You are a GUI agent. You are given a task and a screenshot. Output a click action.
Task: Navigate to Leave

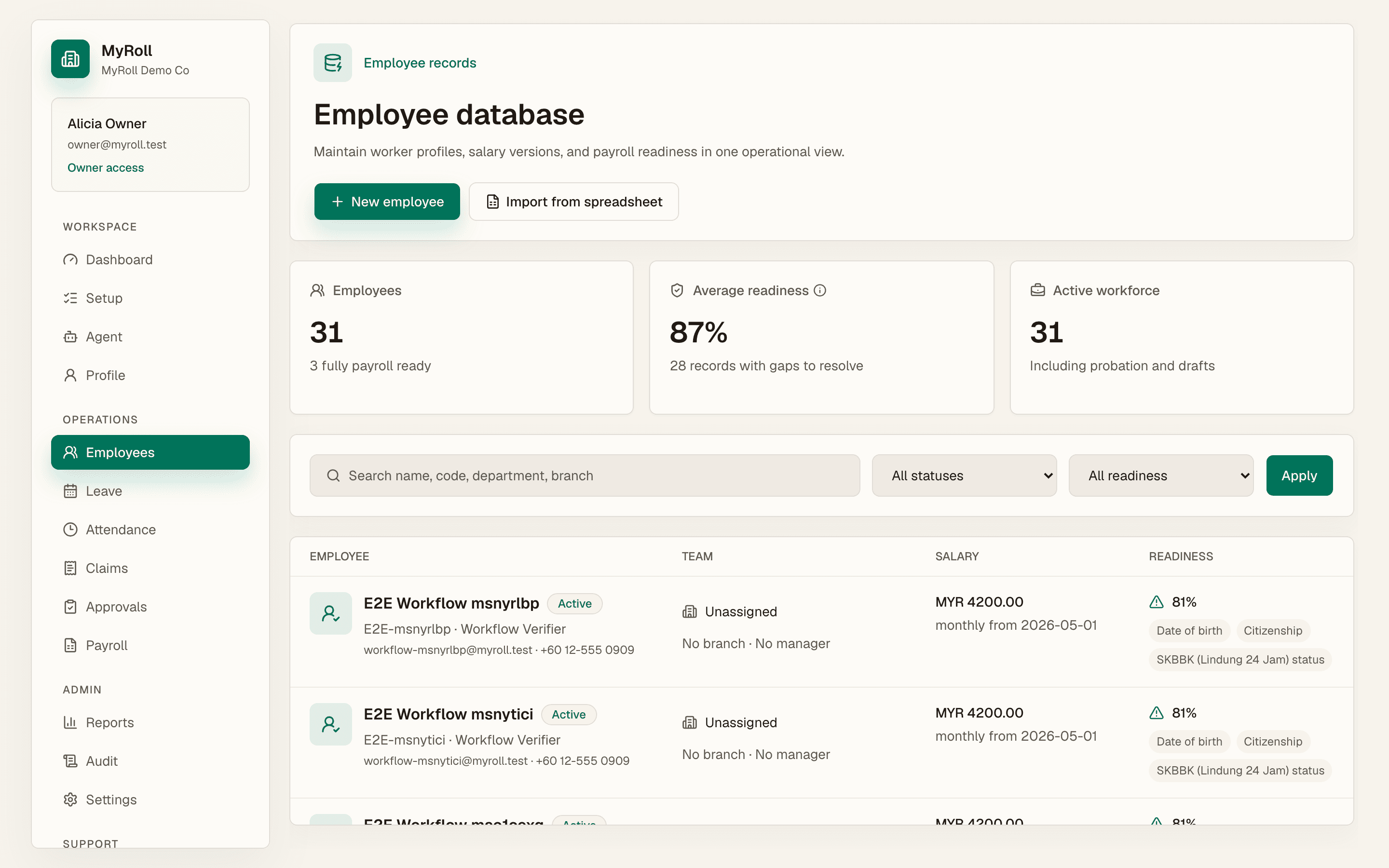[x=150, y=491]
